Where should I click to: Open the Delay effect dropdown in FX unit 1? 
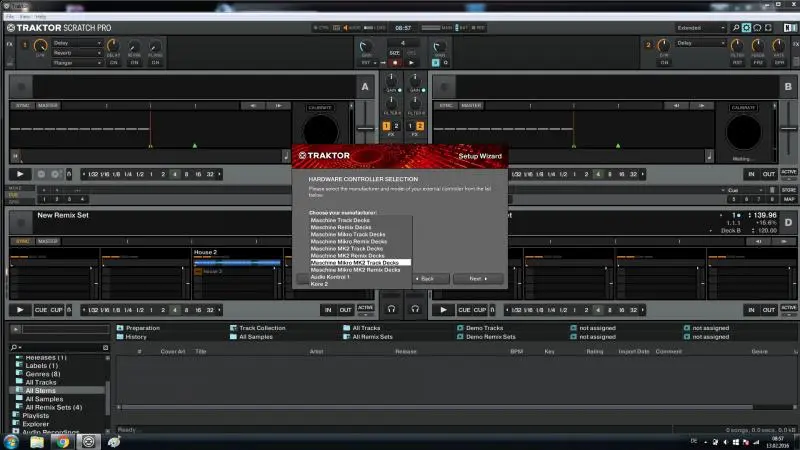[76, 43]
